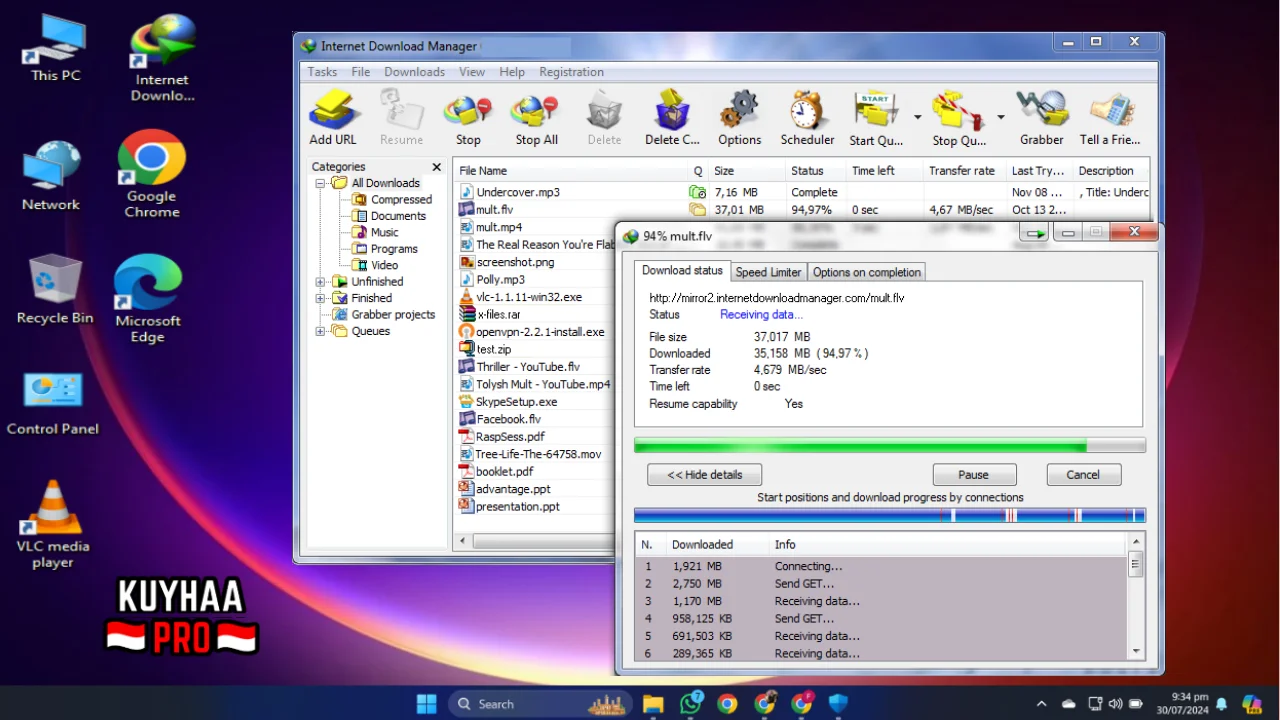Open the Recycle Bin desktop icon

[x=55, y=290]
